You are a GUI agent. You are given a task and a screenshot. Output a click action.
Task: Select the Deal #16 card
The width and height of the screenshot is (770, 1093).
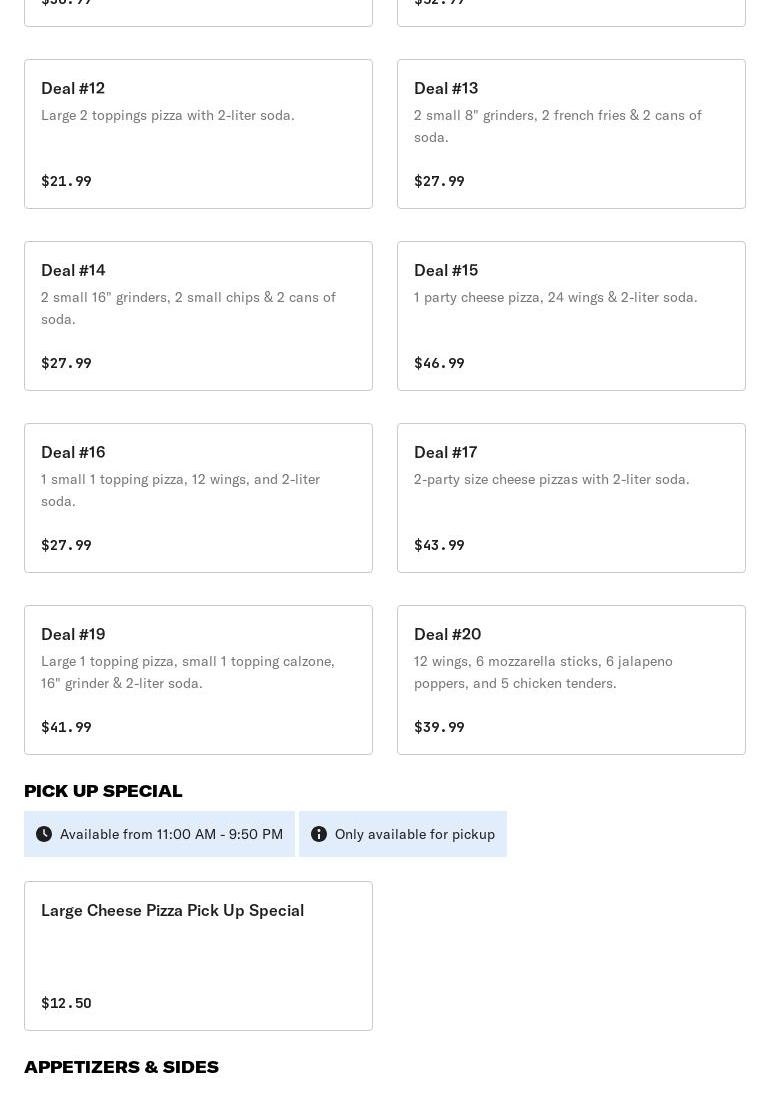198,498
